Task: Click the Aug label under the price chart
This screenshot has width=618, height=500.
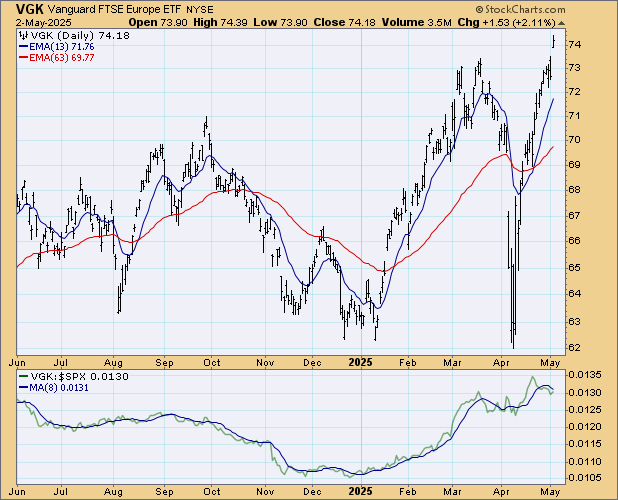Action: (x=114, y=363)
